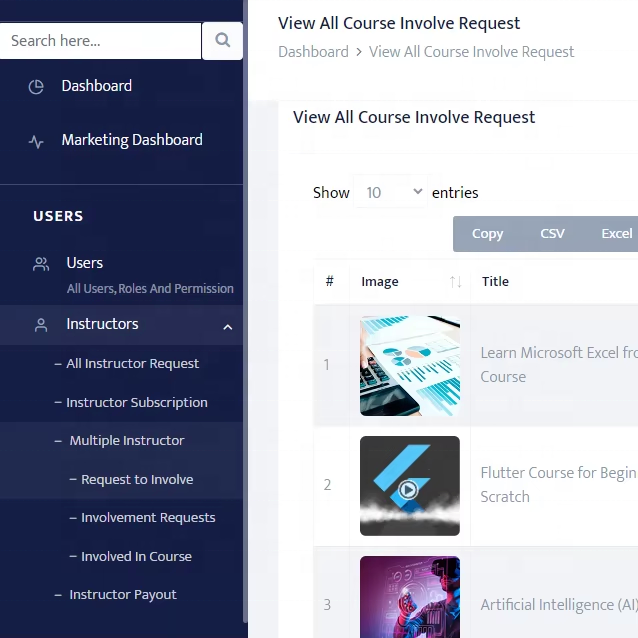This screenshot has width=638, height=638.
Task: Open the Flutter course thumbnail image
Action: (410, 485)
